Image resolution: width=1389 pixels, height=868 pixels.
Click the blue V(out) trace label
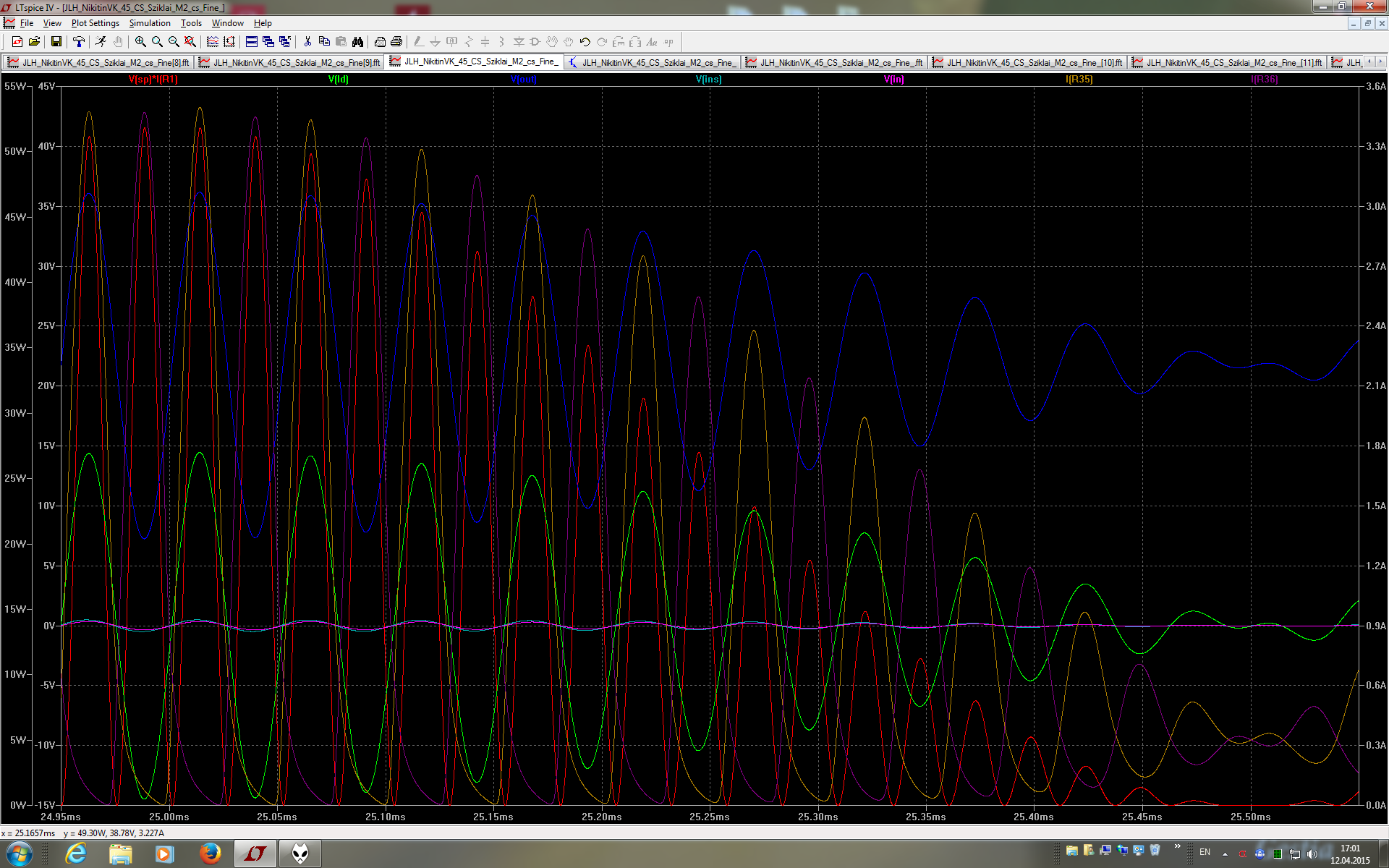[x=524, y=79]
